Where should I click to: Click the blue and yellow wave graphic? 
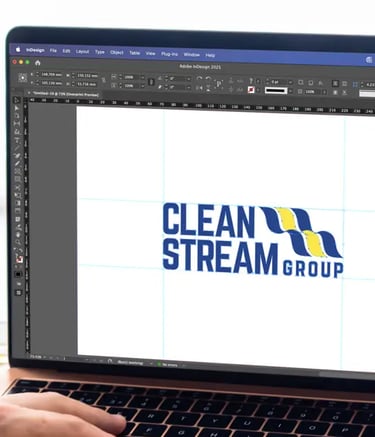(301, 232)
